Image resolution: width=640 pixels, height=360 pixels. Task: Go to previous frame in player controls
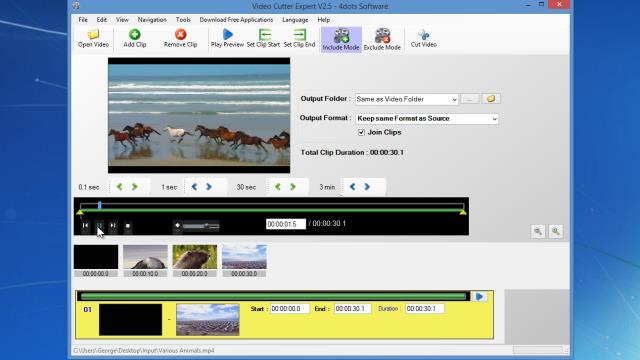[x=85, y=226]
